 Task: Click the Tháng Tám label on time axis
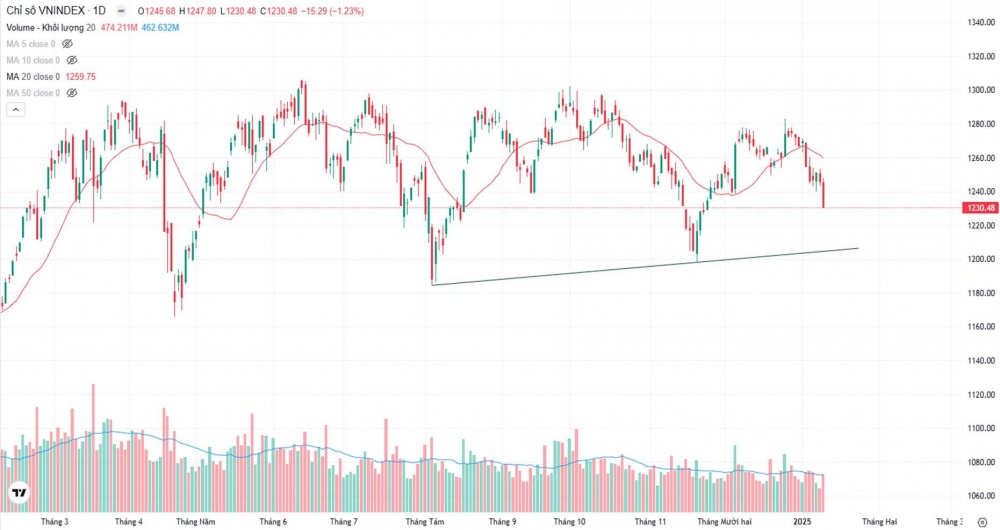tap(424, 522)
